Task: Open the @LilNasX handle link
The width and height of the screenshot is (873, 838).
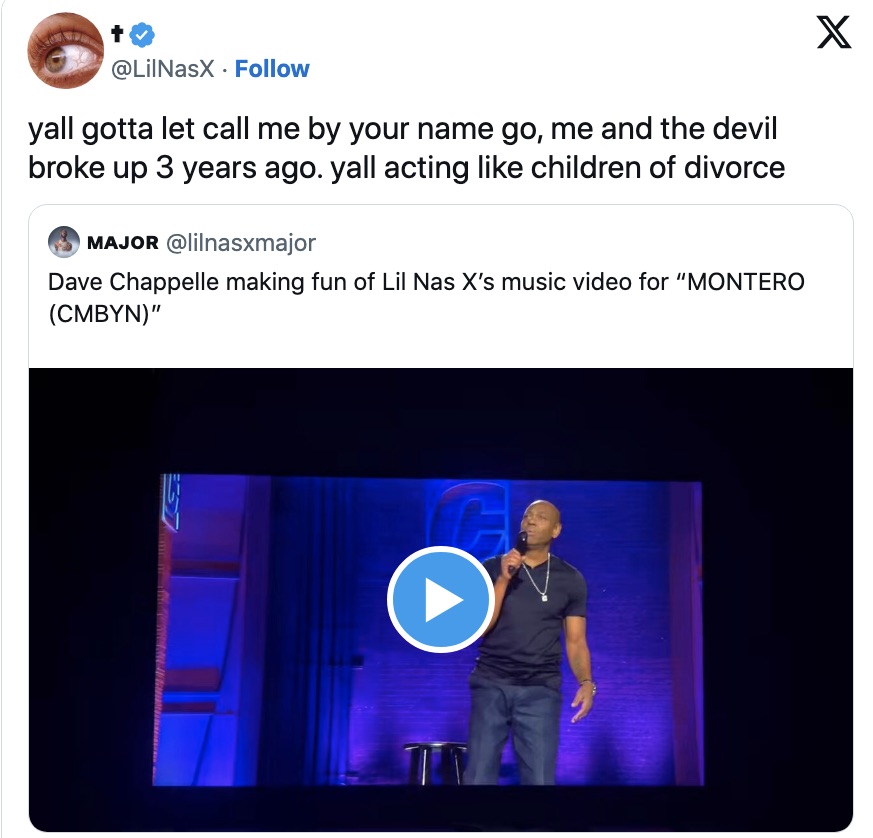Action: coord(163,69)
